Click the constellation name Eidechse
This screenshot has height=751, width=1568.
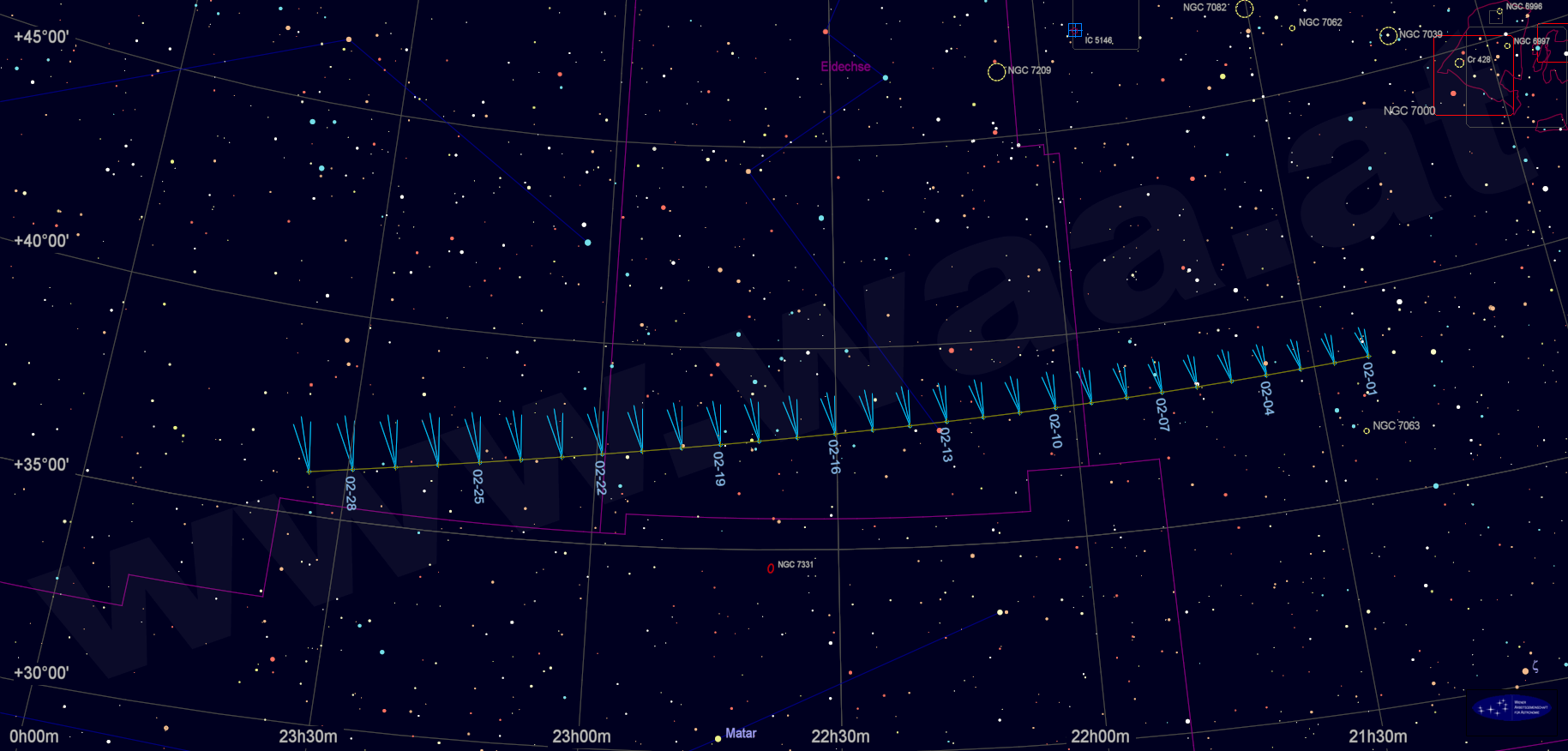pyautogui.click(x=845, y=67)
